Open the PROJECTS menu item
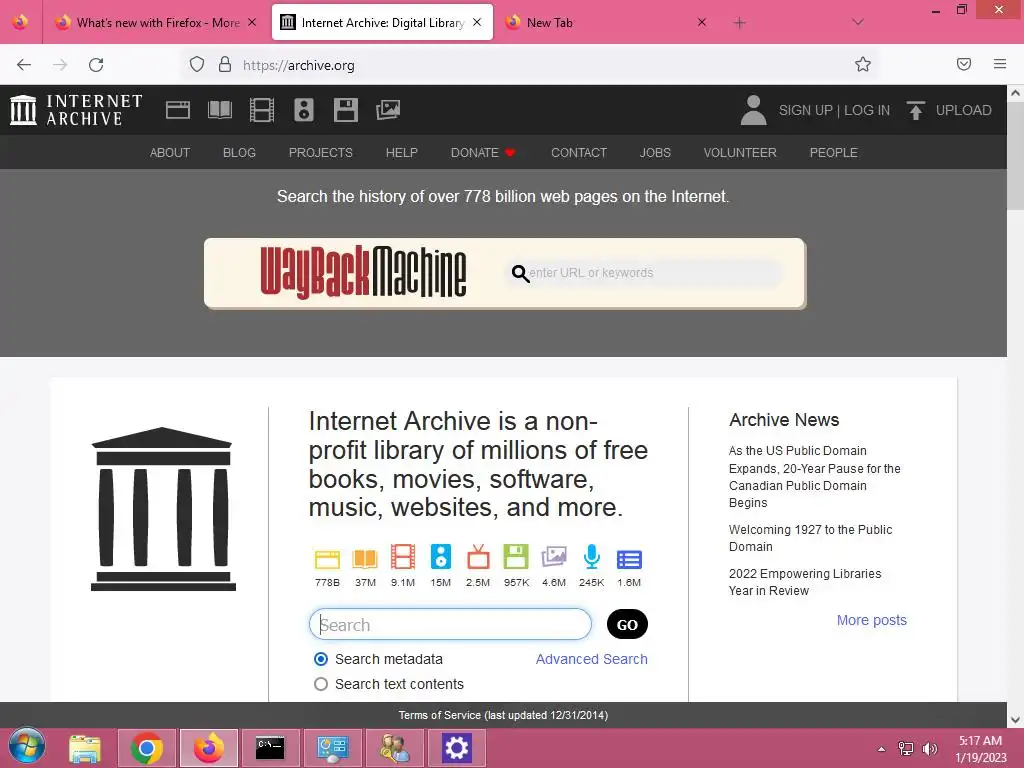Viewport: 1024px width, 768px height. [x=321, y=152]
